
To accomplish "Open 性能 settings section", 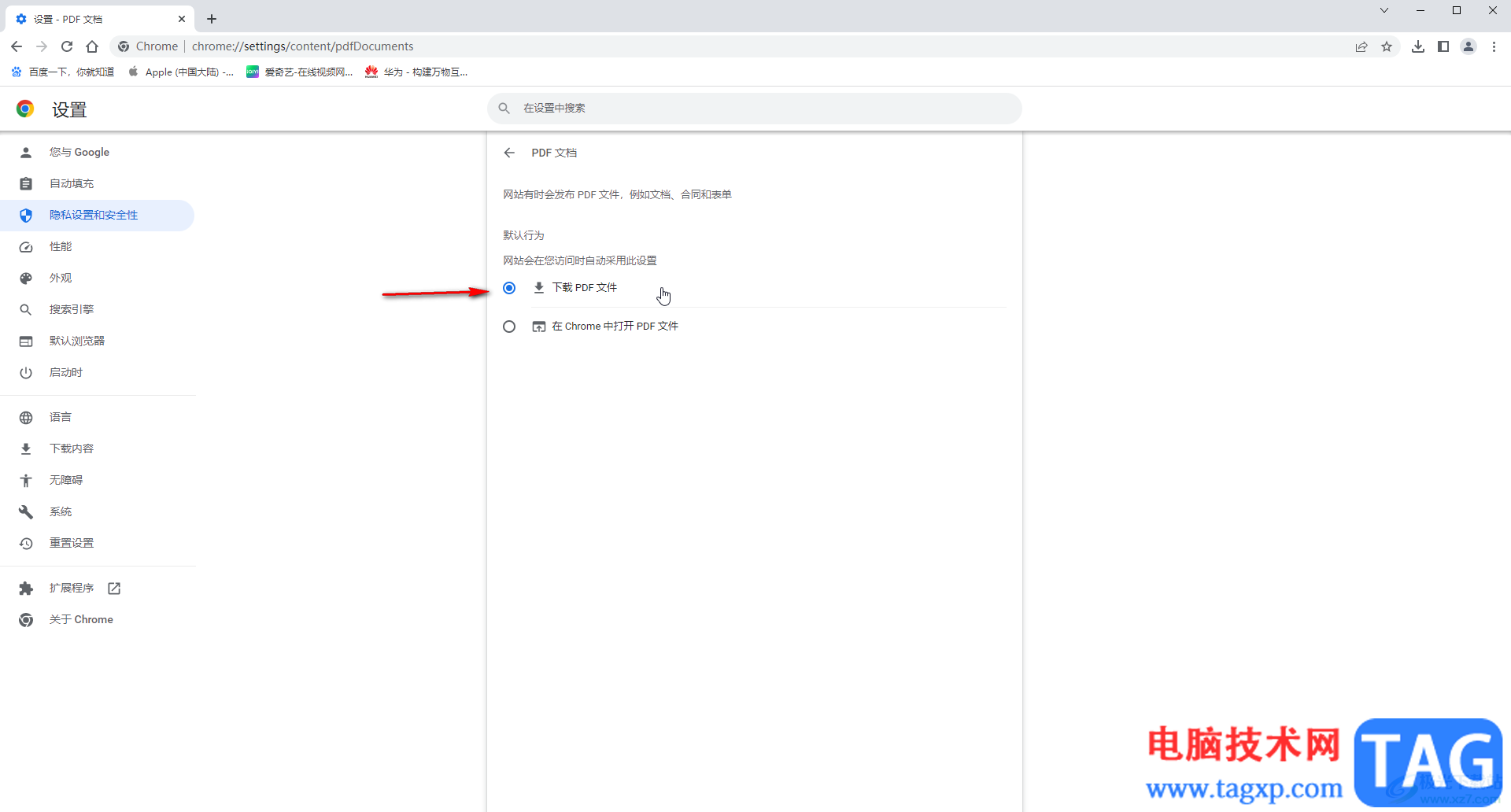I will [x=98, y=246].
